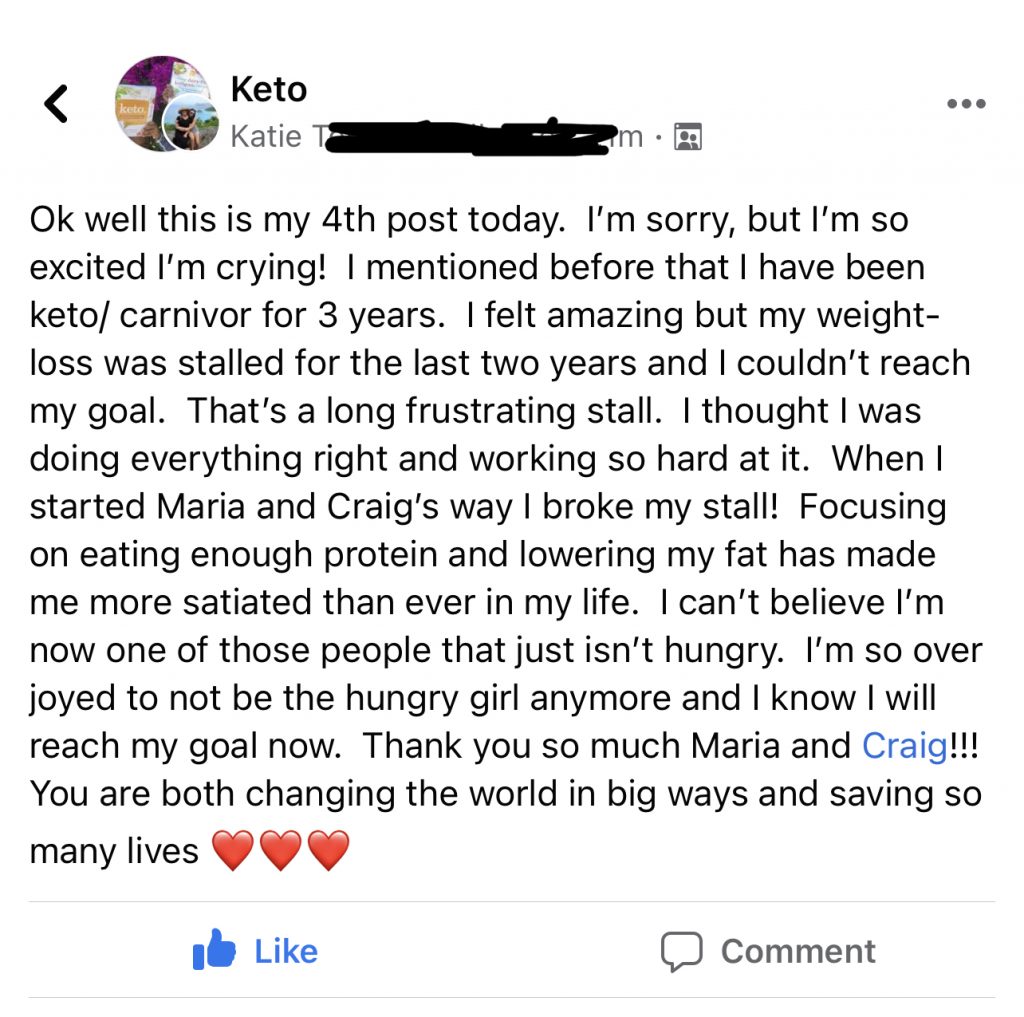Tap the sentence 'That's a long frustrating stall'

coord(424,412)
